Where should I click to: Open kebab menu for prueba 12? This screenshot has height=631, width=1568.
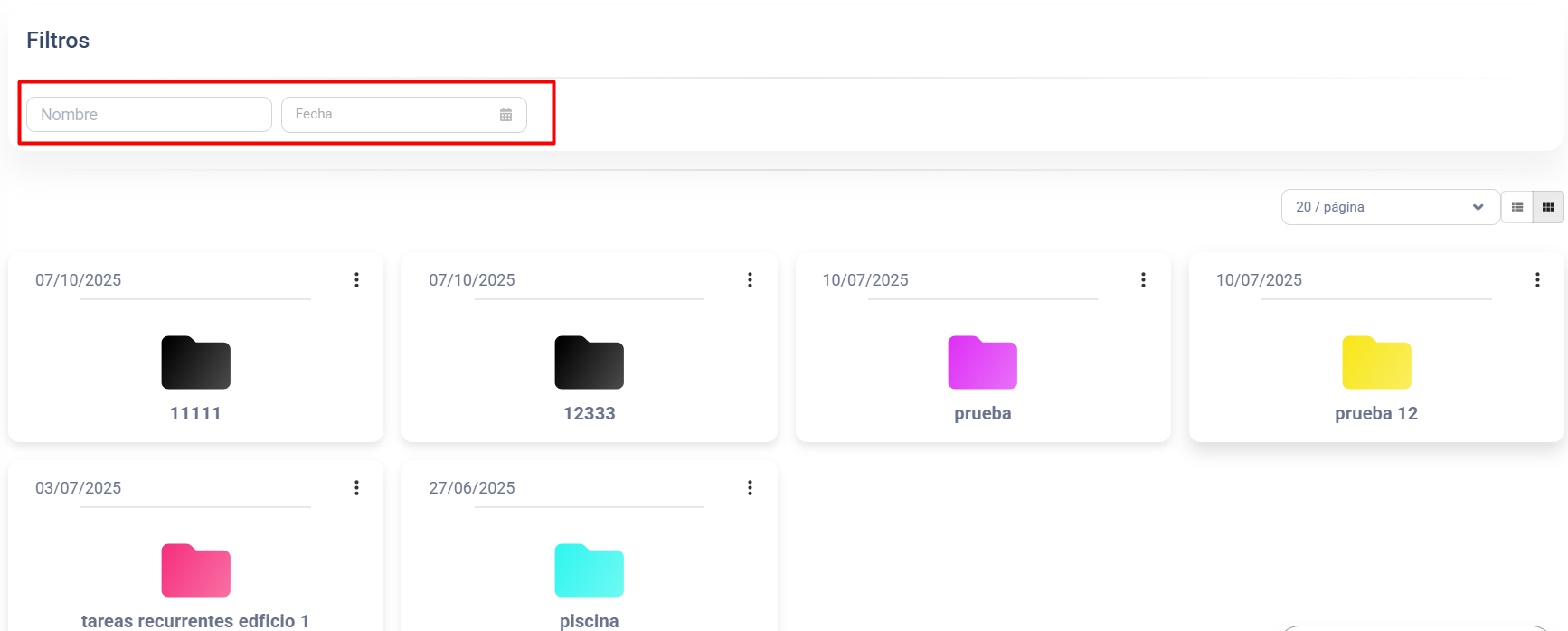[x=1537, y=280]
